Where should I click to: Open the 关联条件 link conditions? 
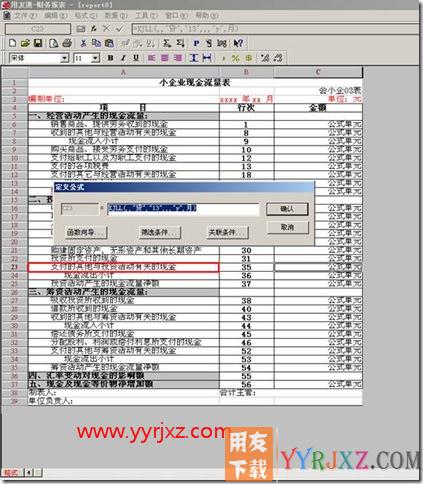pos(228,232)
